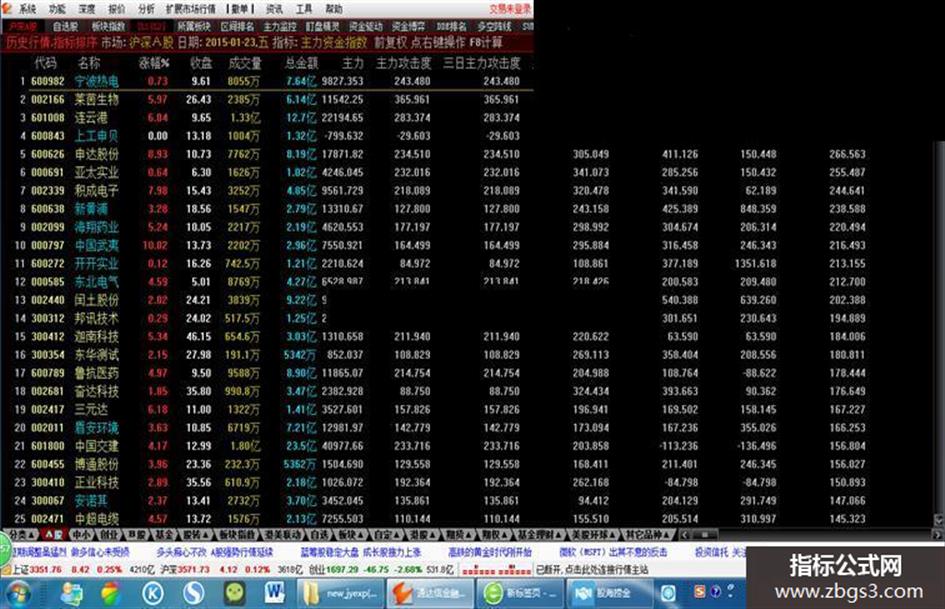Open the 分析 menu
Image resolution: width=945 pixels, height=609 pixels.
[x=146, y=9]
